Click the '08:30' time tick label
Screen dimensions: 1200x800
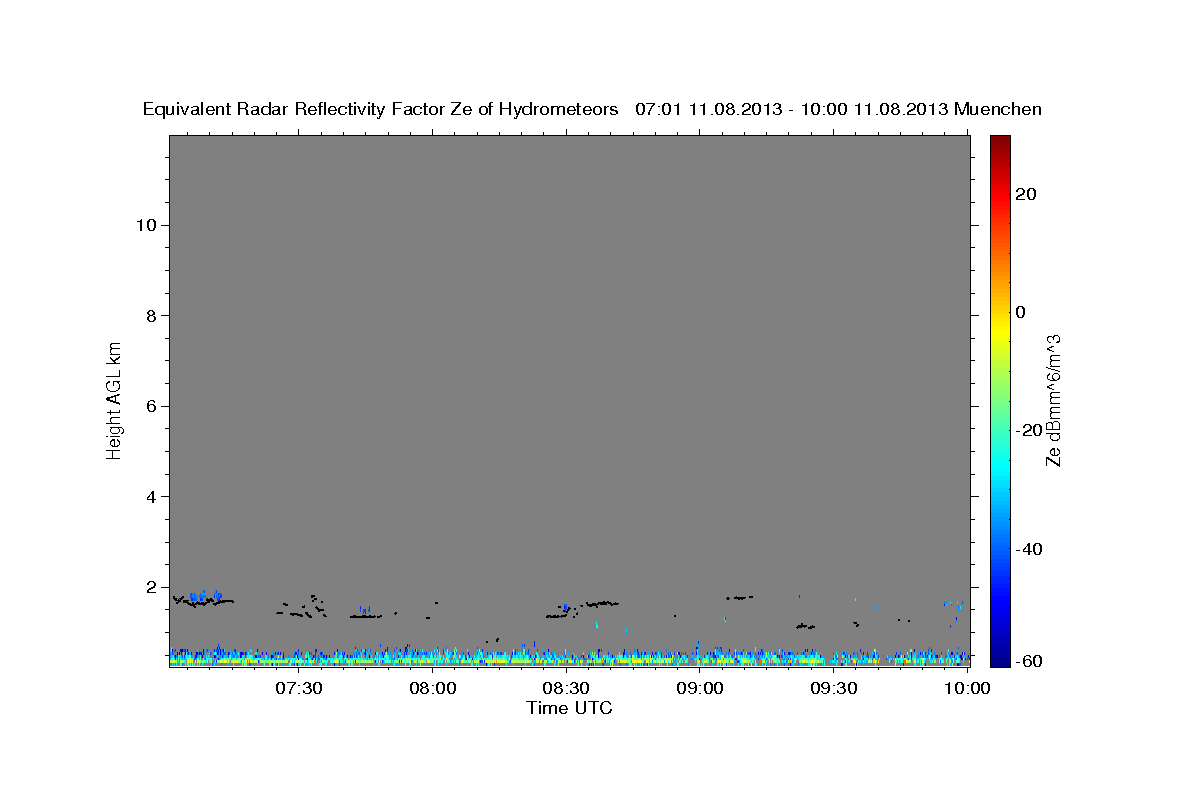pos(566,689)
